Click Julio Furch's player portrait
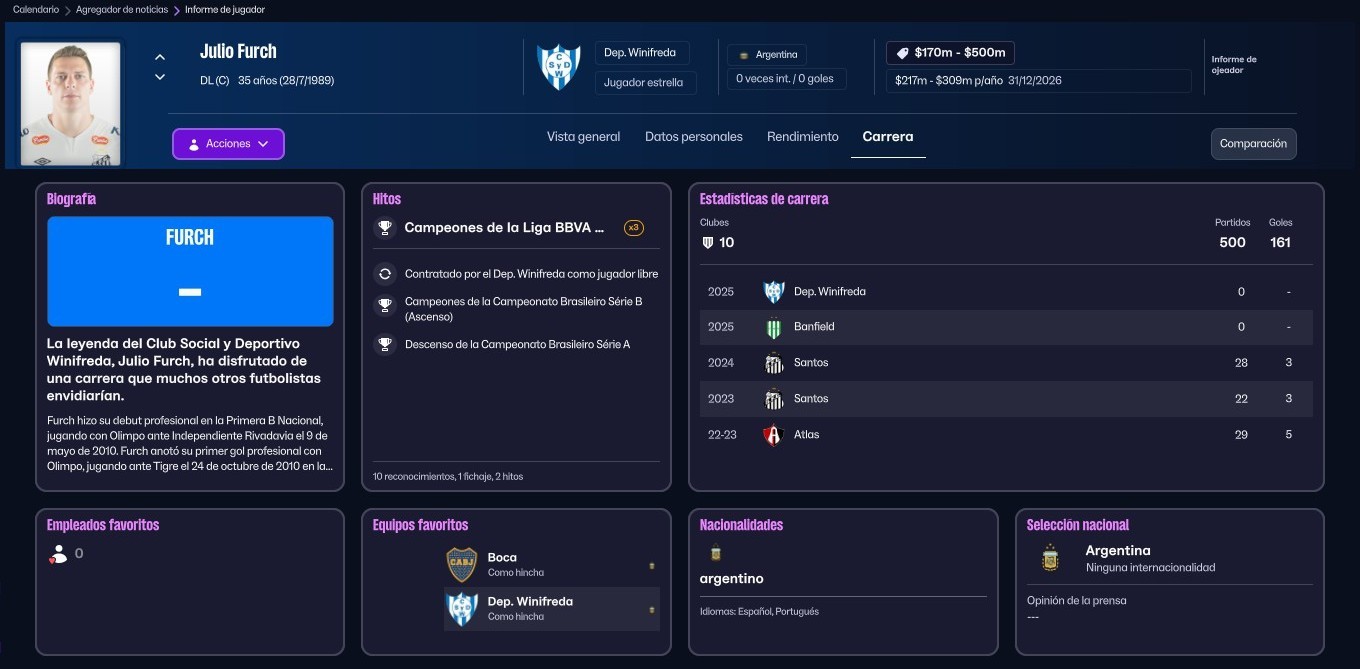The width and height of the screenshot is (1360, 669). [70, 103]
